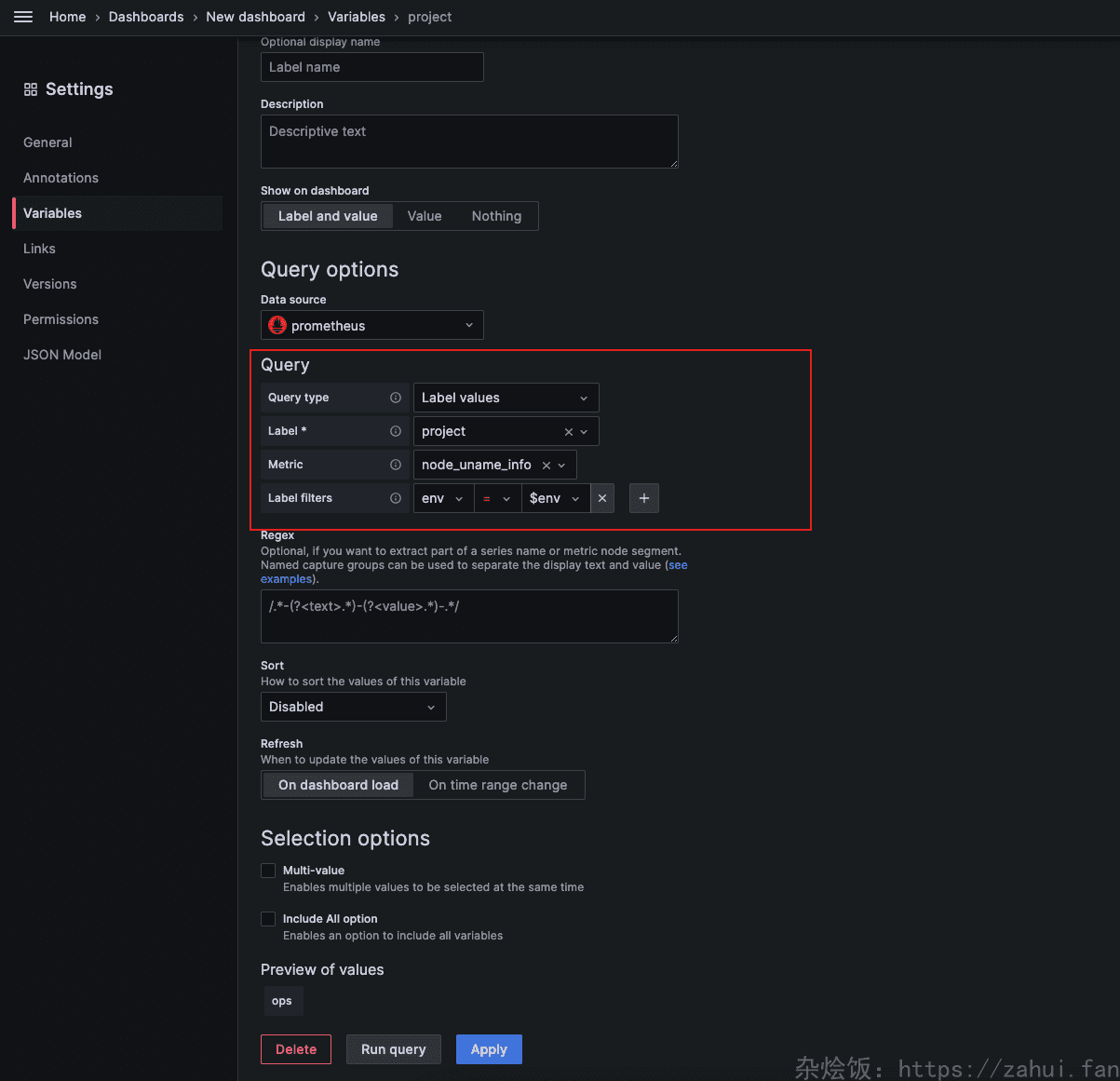The image size is (1120, 1081).
Task: Clear the project label value
Action: point(569,432)
